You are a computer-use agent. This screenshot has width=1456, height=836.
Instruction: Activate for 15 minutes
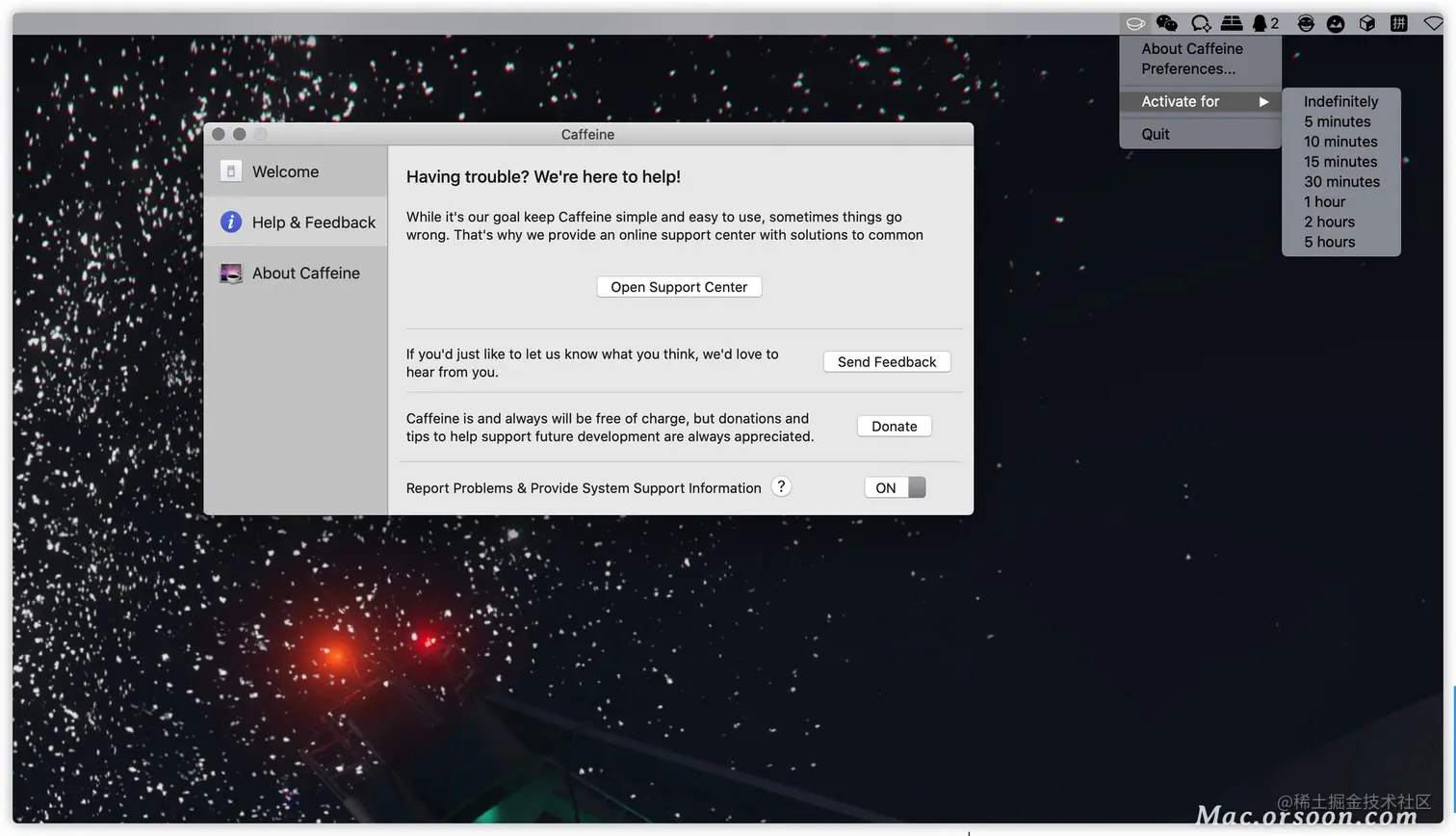[1341, 162]
